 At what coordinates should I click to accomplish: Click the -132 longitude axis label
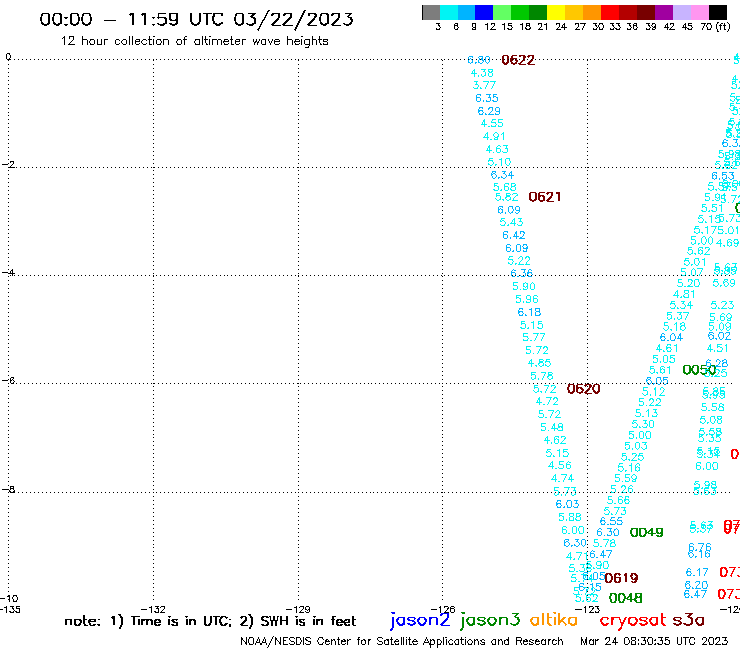[x=153, y=609]
